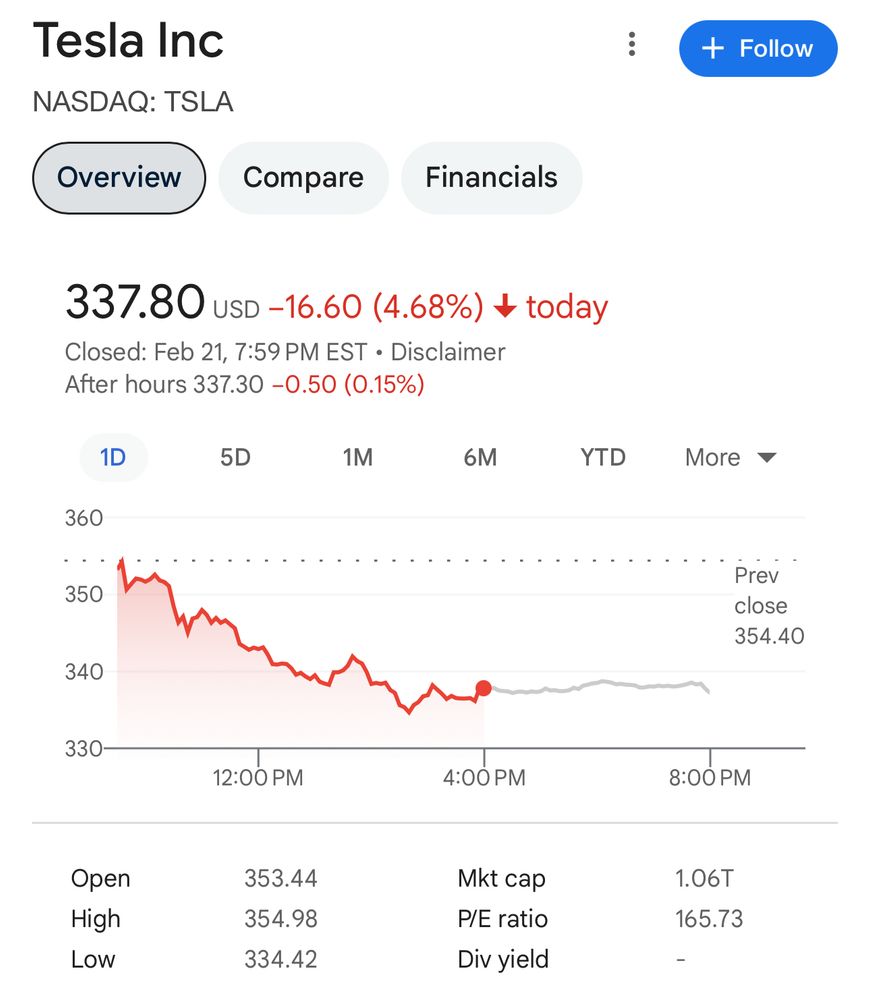The height and width of the screenshot is (1000, 870).
Task: Click the red closing price dot on chart
Action: 484,688
